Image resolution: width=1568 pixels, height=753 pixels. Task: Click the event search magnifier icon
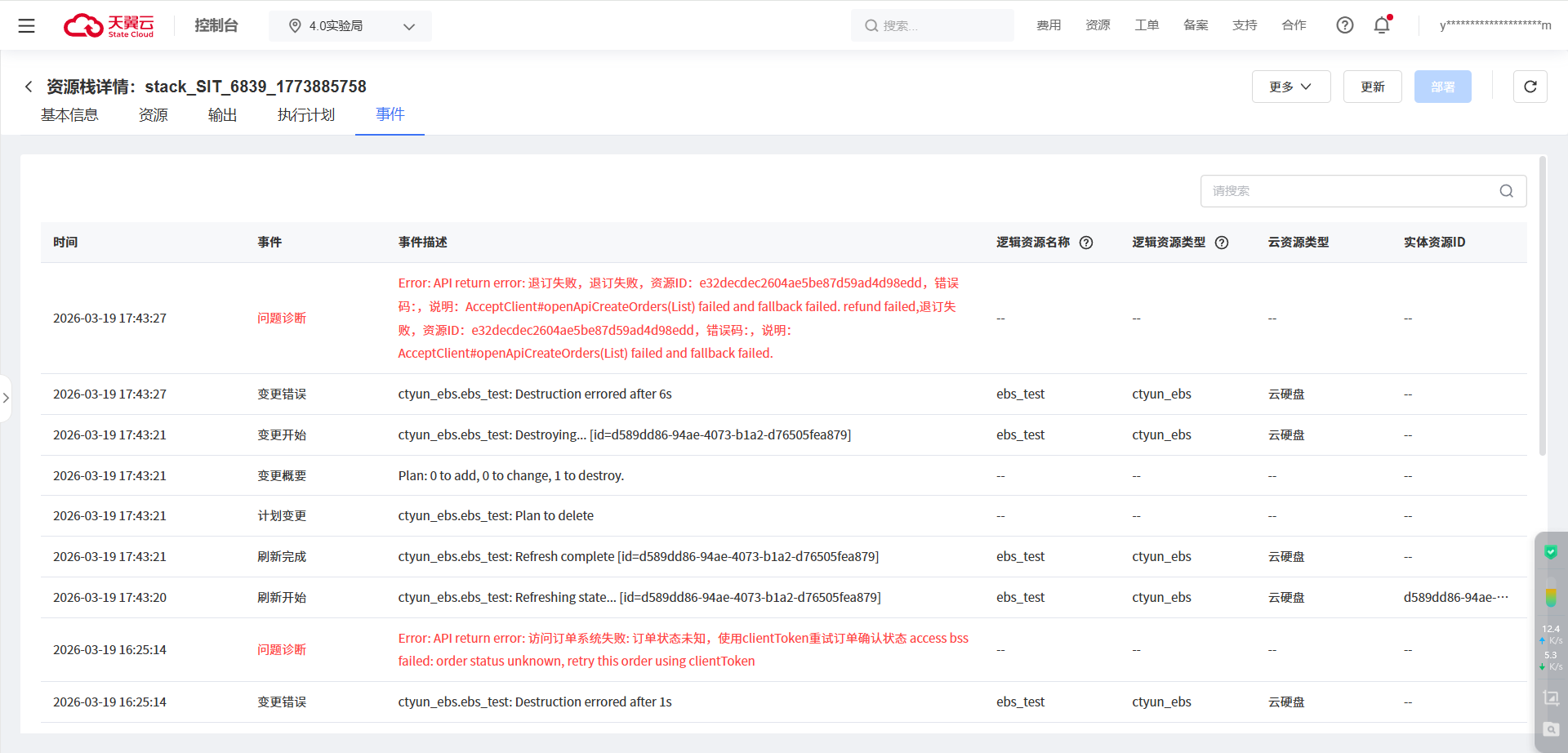1507,191
